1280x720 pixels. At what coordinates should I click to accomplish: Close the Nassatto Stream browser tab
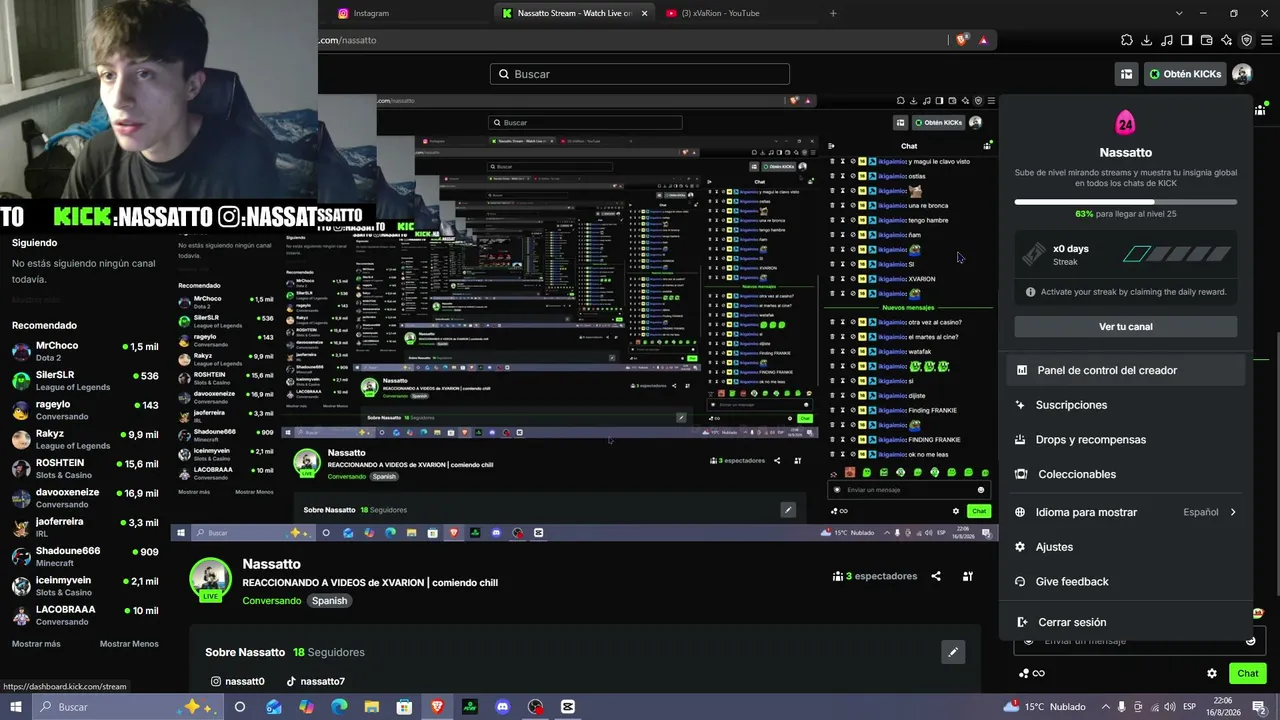point(644,13)
